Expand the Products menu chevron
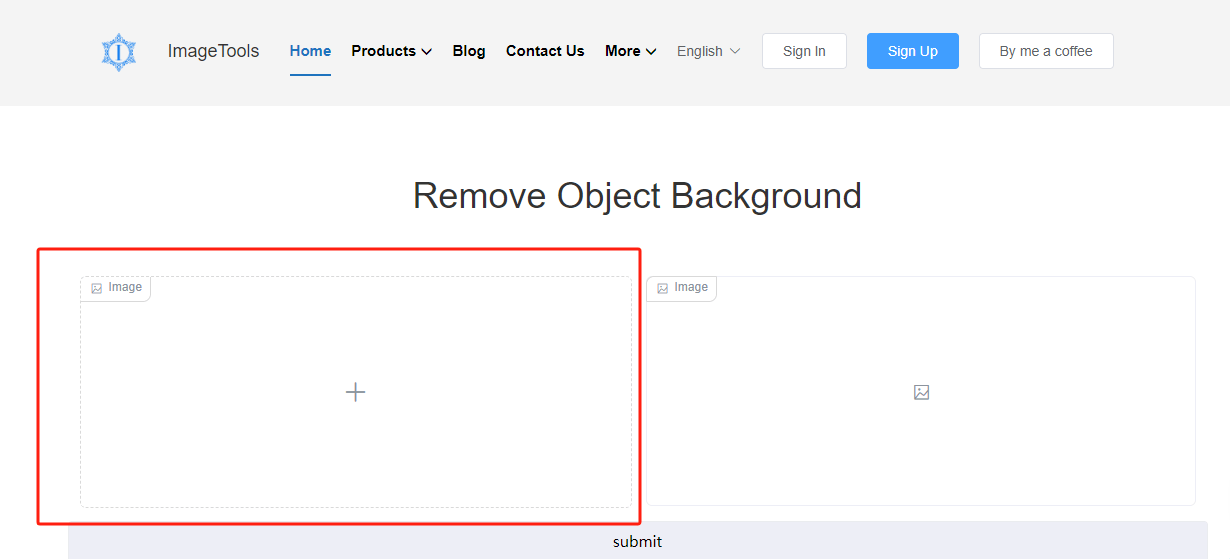 [x=426, y=52]
